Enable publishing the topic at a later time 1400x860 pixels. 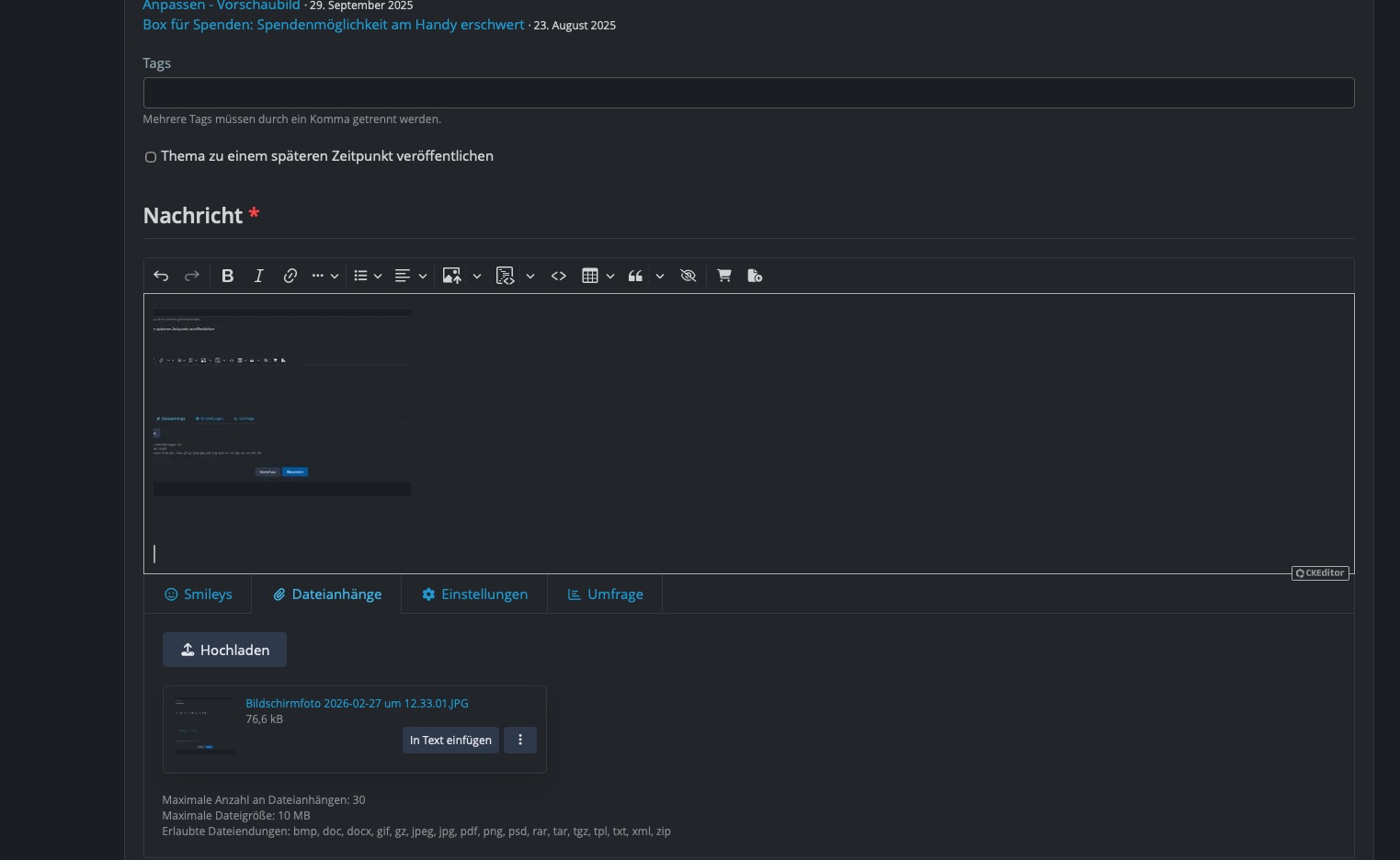pyautogui.click(x=151, y=157)
